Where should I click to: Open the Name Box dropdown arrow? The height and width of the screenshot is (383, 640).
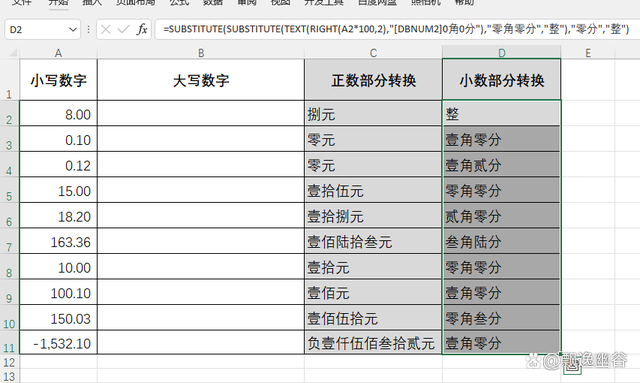click(73, 29)
